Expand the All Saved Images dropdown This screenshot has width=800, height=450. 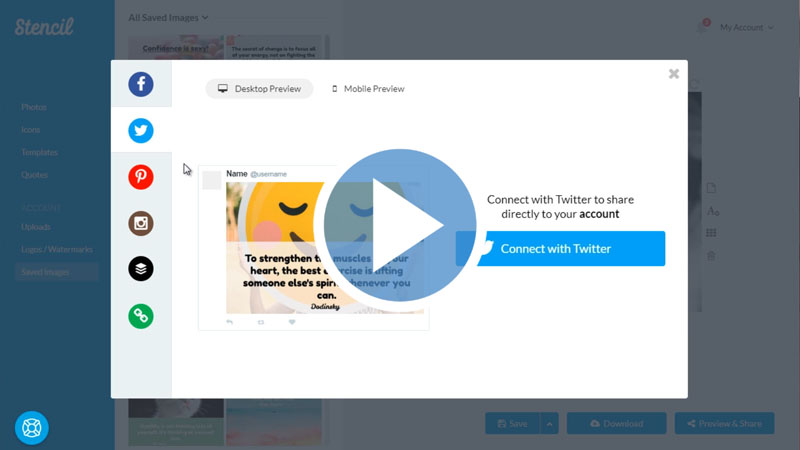(x=168, y=17)
